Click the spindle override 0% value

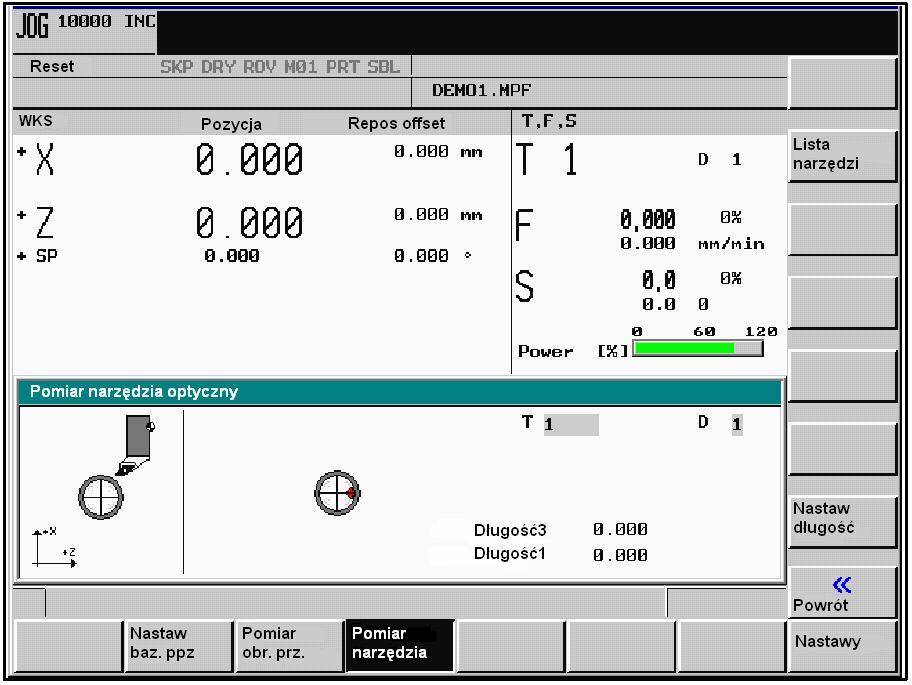tap(731, 278)
